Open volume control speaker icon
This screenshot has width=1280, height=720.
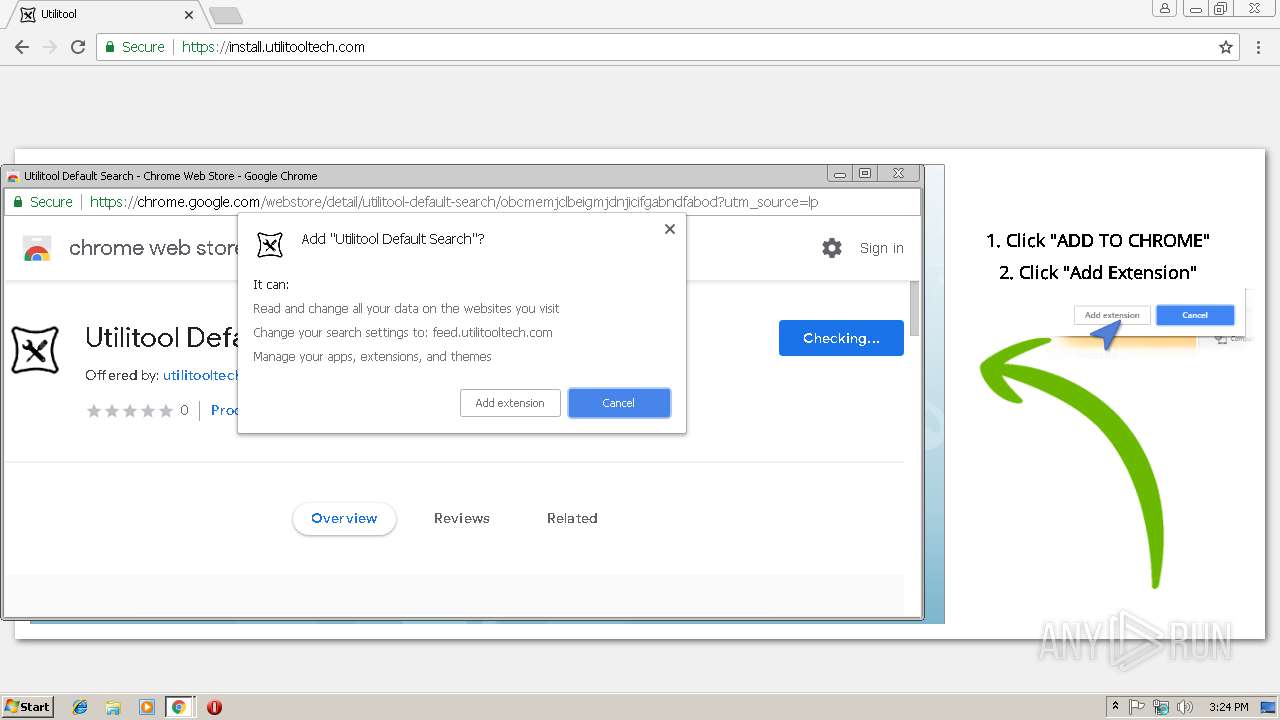pos(1185,707)
